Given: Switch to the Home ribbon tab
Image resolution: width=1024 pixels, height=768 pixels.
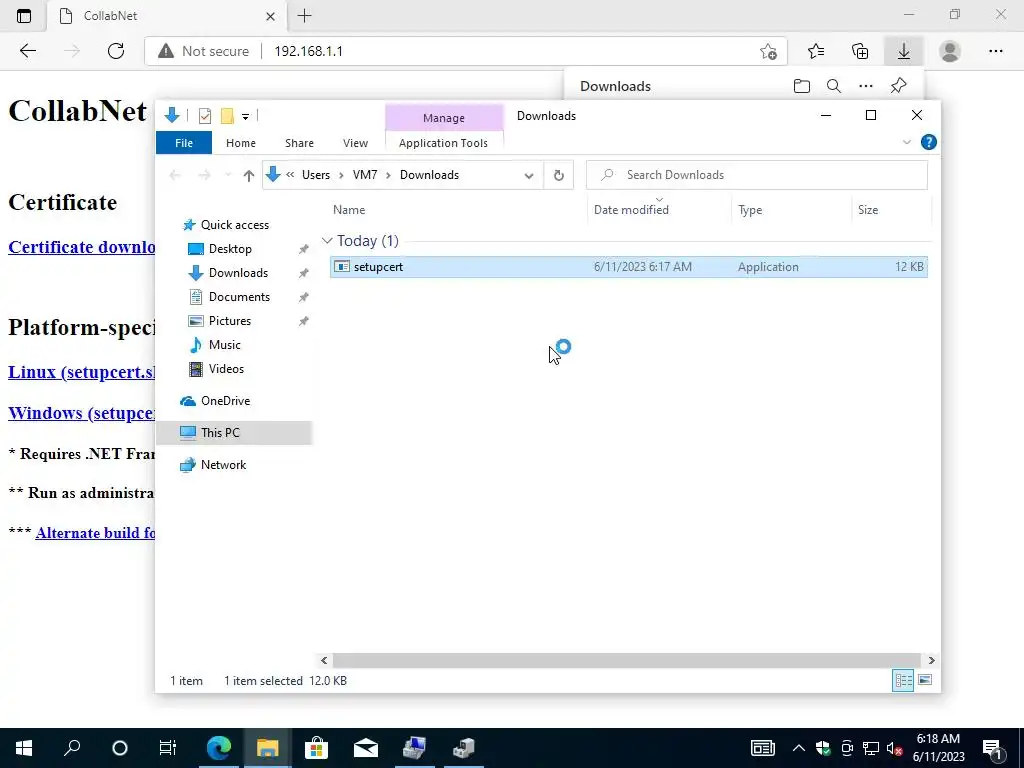Looking at the screenshot, I should (240, 143).
